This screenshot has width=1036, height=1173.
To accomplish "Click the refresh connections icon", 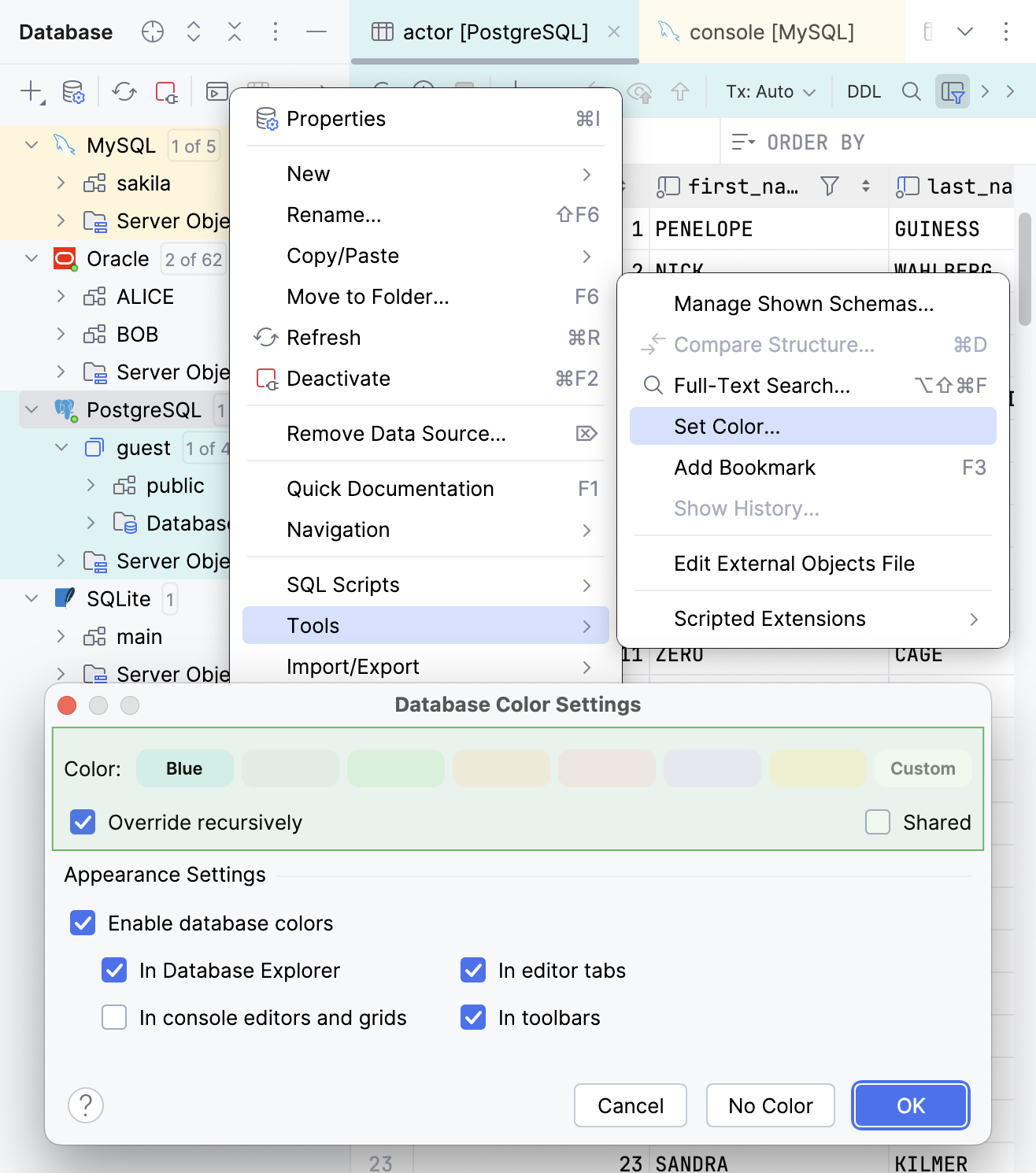I will pyautogui.click(x=123, y=92).
